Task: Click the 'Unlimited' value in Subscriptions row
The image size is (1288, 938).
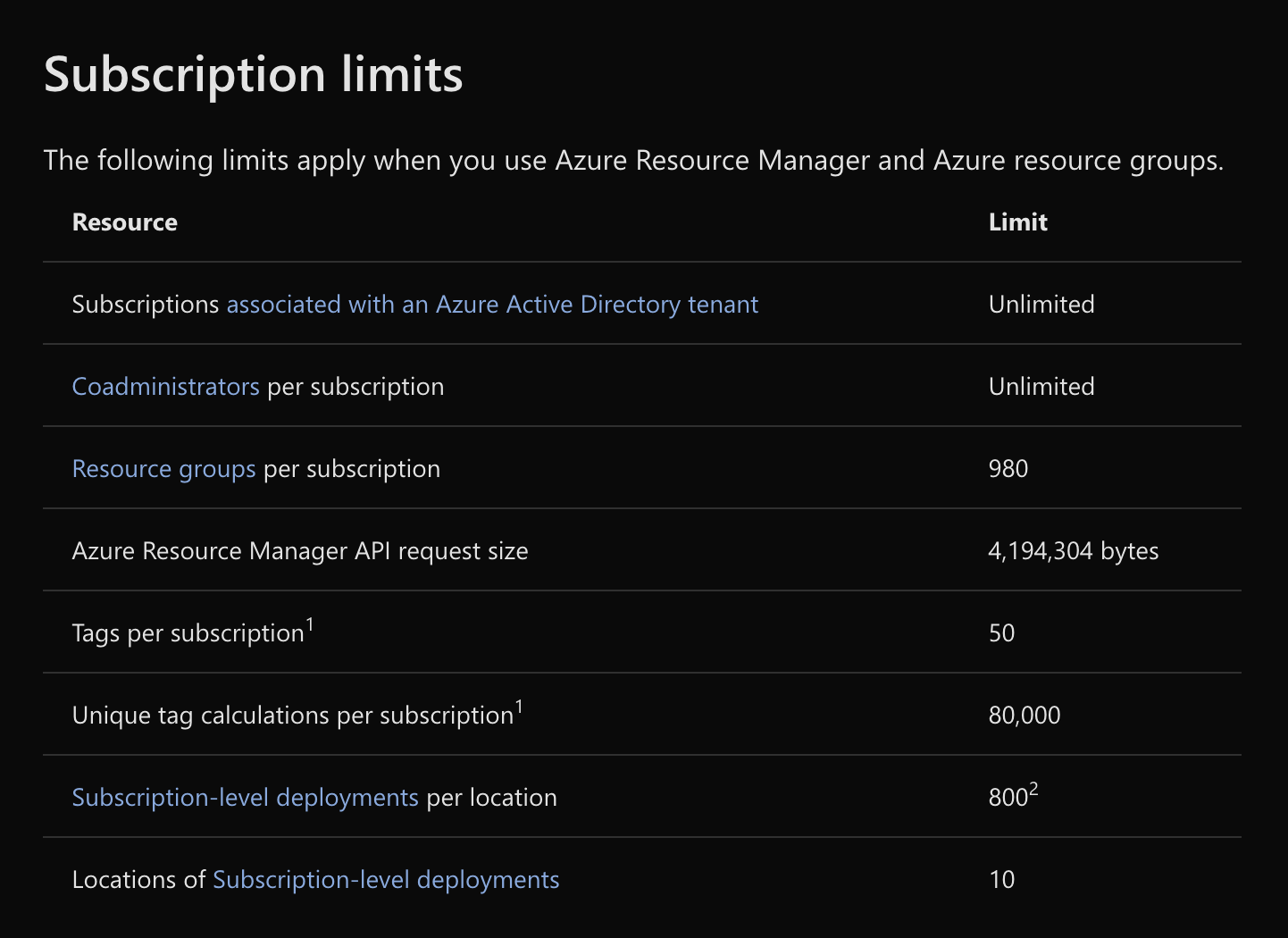Action: (1041, 305)
